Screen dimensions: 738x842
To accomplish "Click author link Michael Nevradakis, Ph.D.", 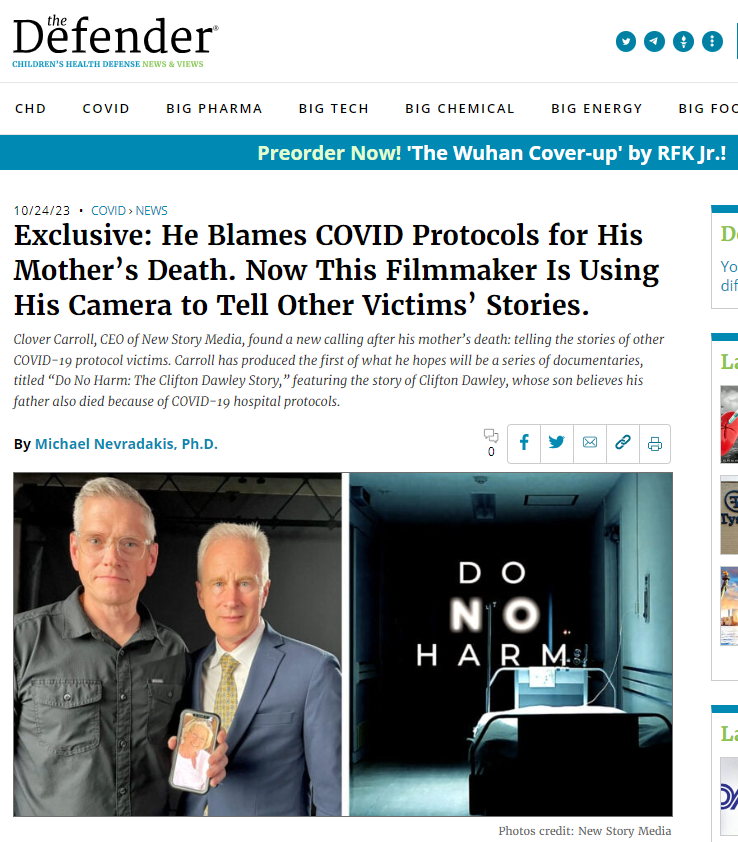I will pyautogui.click(x=126, y=444).
